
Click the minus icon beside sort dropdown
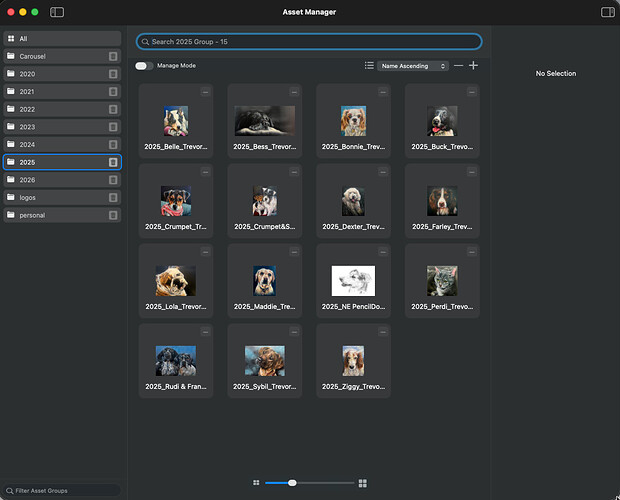(x=458, y=66)
